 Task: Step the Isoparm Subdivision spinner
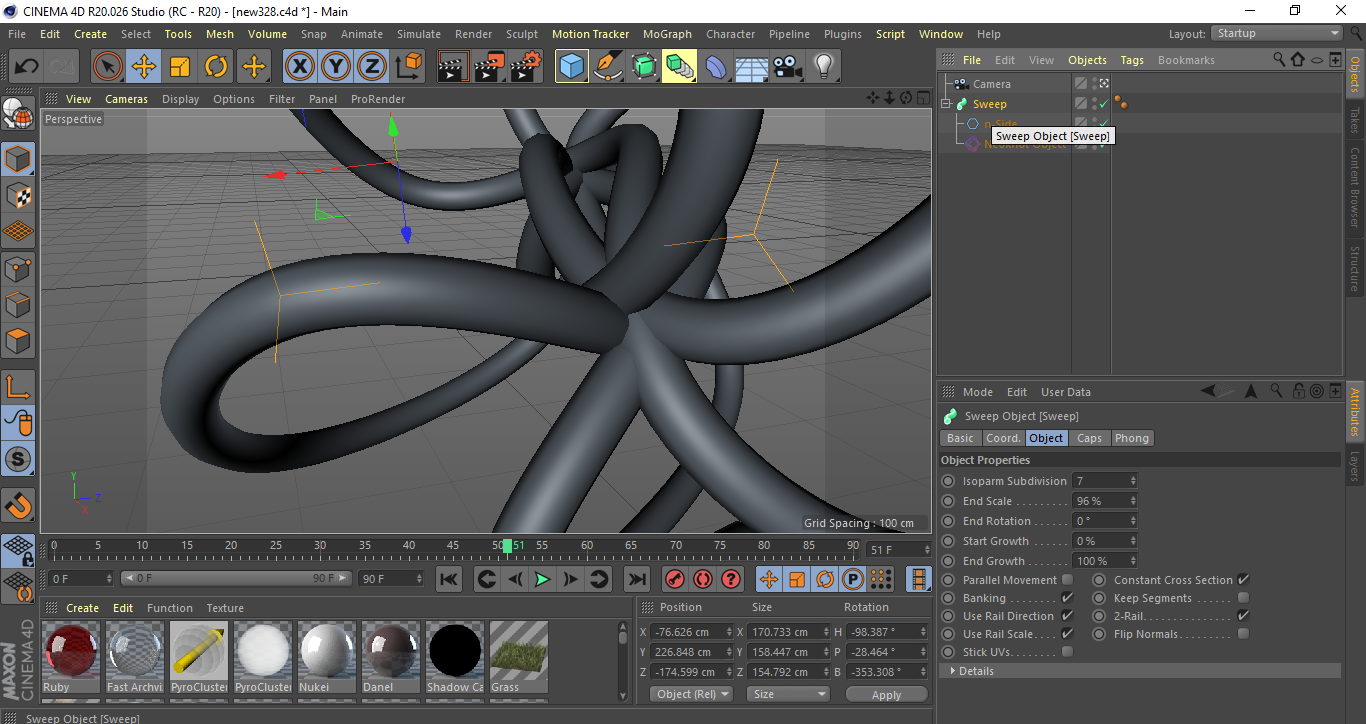click(1133, 481)
